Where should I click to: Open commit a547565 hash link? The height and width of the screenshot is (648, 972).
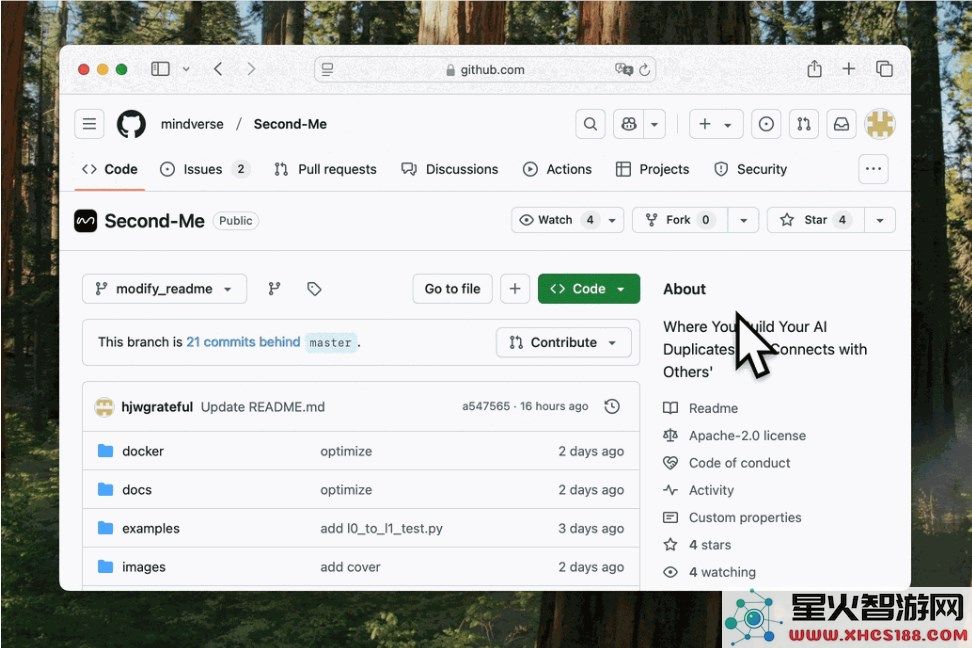[x=486, y=406]
